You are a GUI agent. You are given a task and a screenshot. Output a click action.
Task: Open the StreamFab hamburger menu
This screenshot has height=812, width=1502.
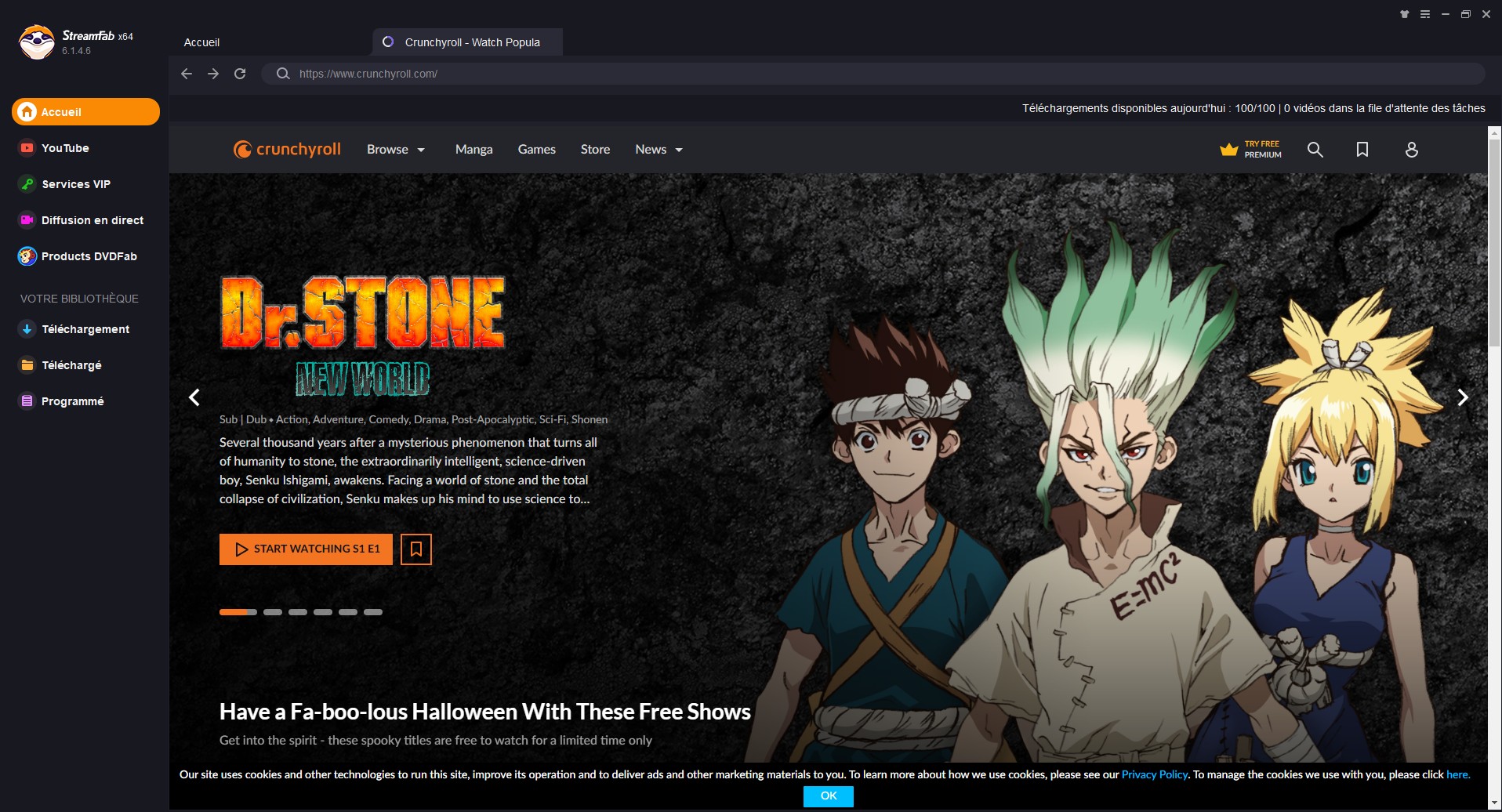1425,14
